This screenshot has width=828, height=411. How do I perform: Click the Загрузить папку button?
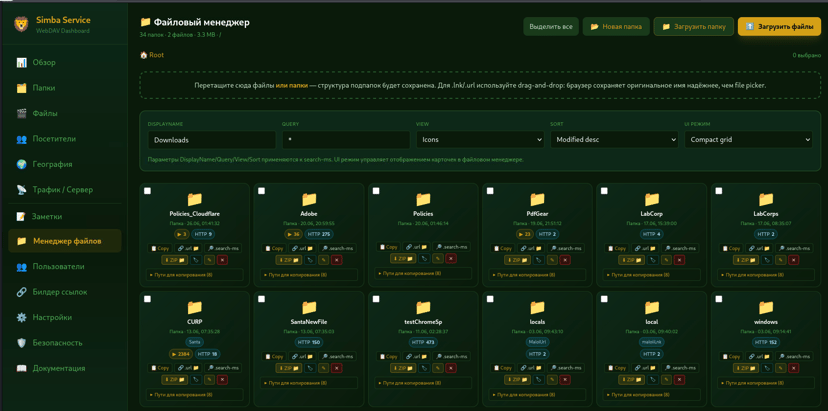693,26
